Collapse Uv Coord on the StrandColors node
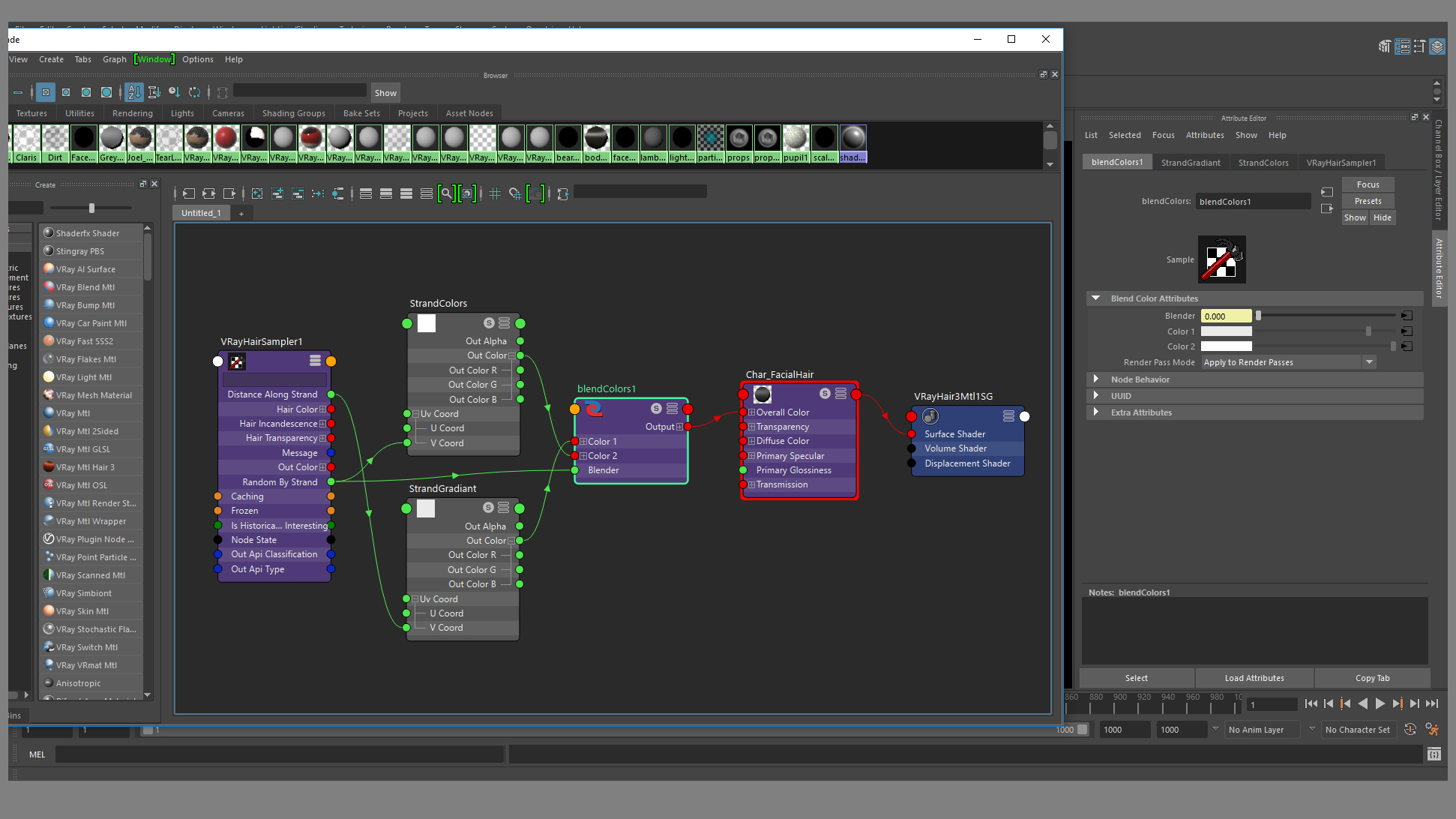Screen dimensions: 1456x819 tap(415, 414)
